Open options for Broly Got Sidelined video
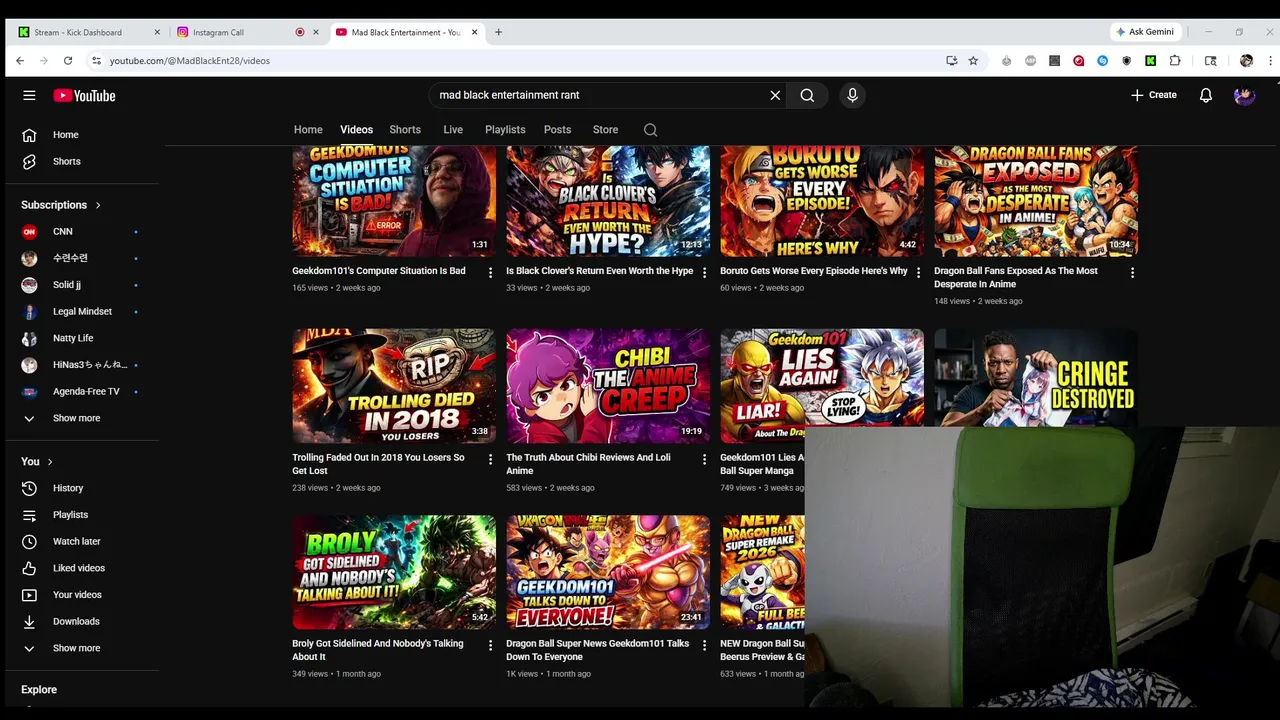Screen dimensions: 1280x720 tap(490, 645)
